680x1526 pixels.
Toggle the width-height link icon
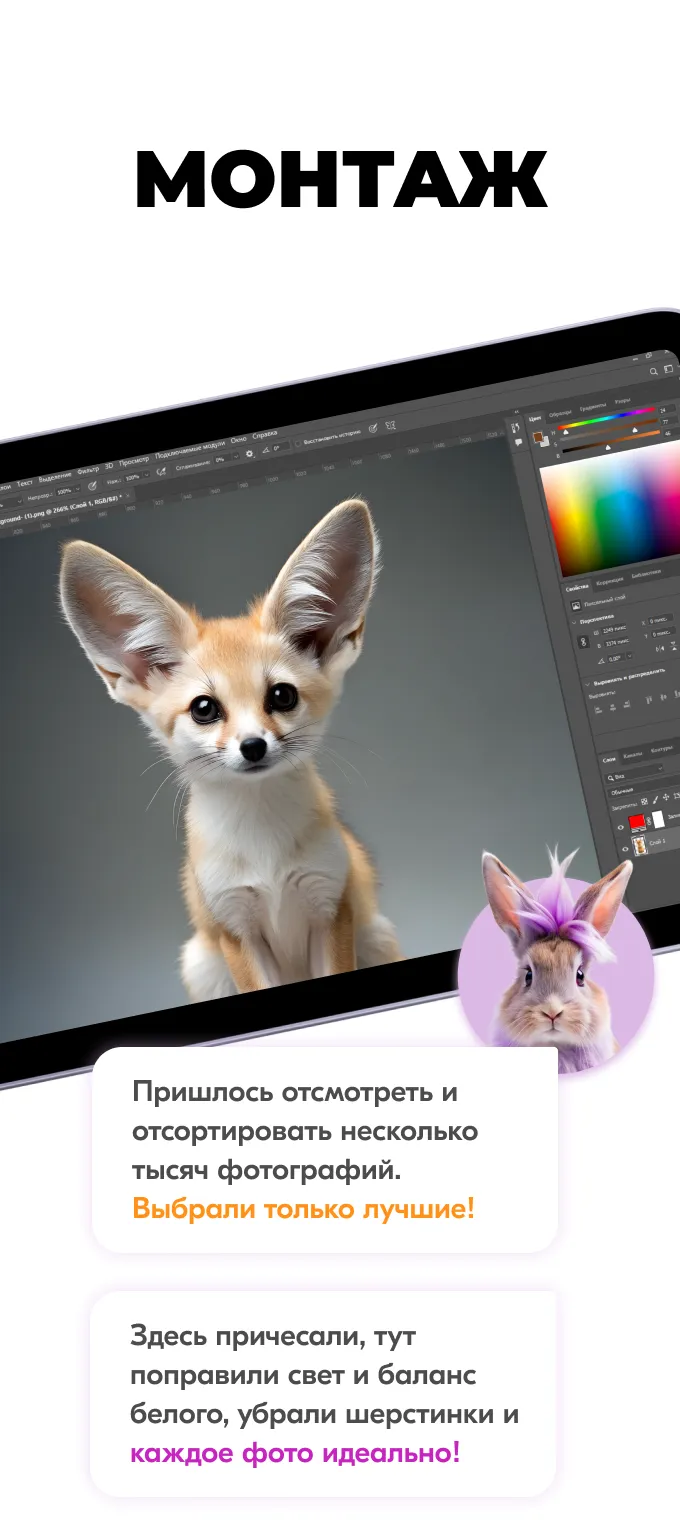pyautogui.click(x=583, y=641)
